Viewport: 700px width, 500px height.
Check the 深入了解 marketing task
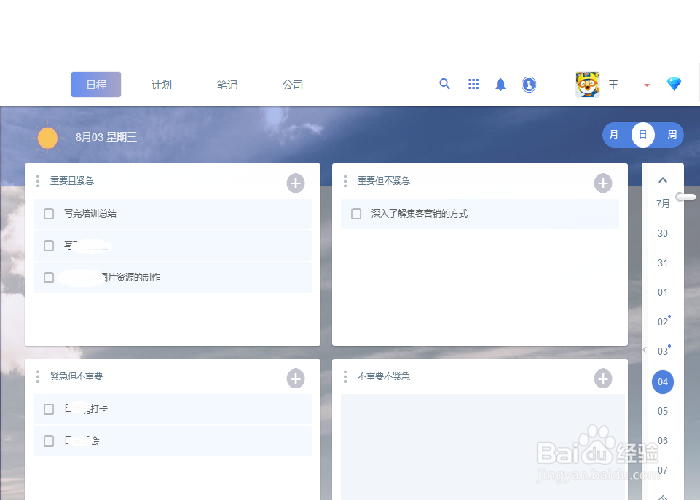(x=356, y=213)
